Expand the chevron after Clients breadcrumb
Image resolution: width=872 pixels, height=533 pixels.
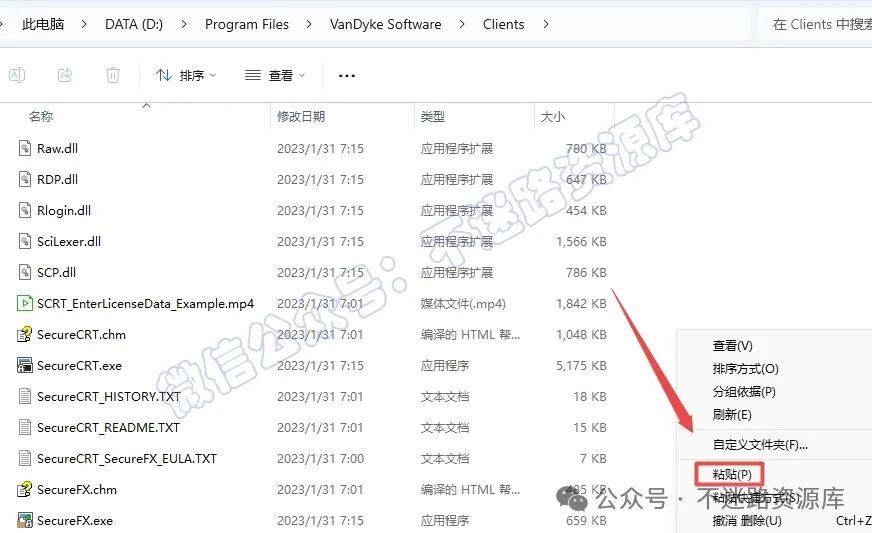[x=546, y=24]
